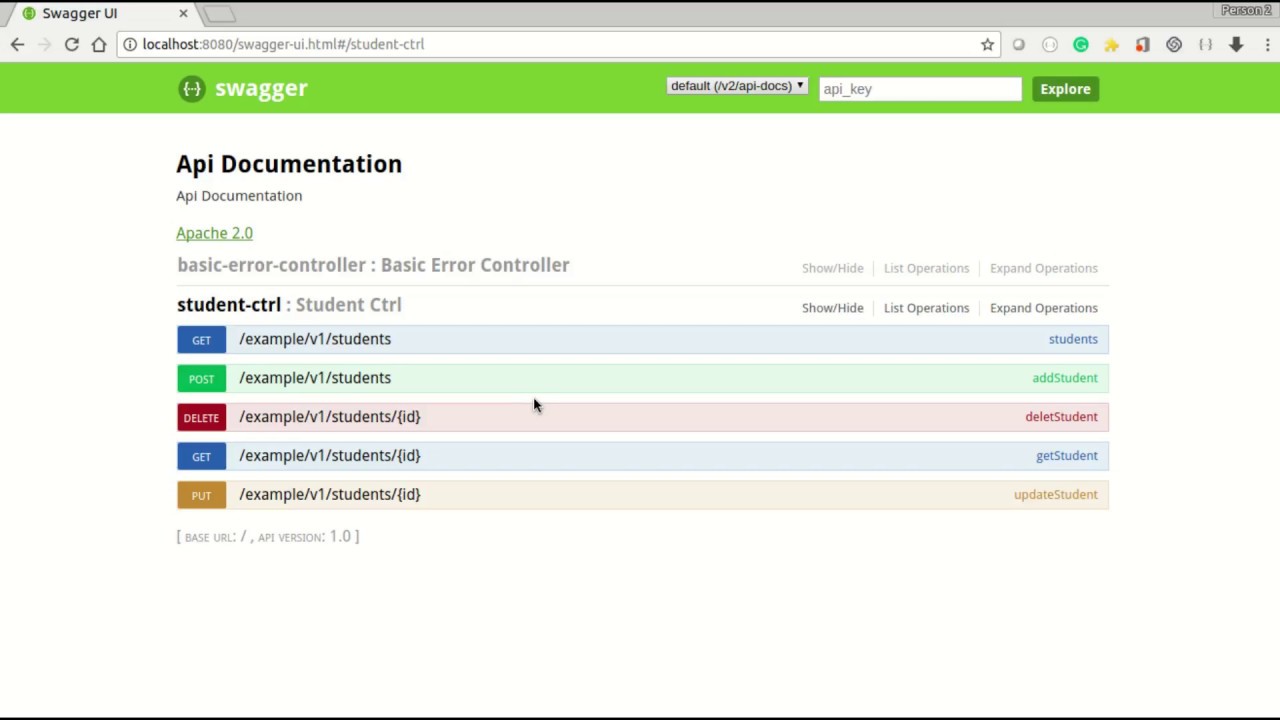
Task: Click the green POST method badge
Action: click(x=201, y=379)
